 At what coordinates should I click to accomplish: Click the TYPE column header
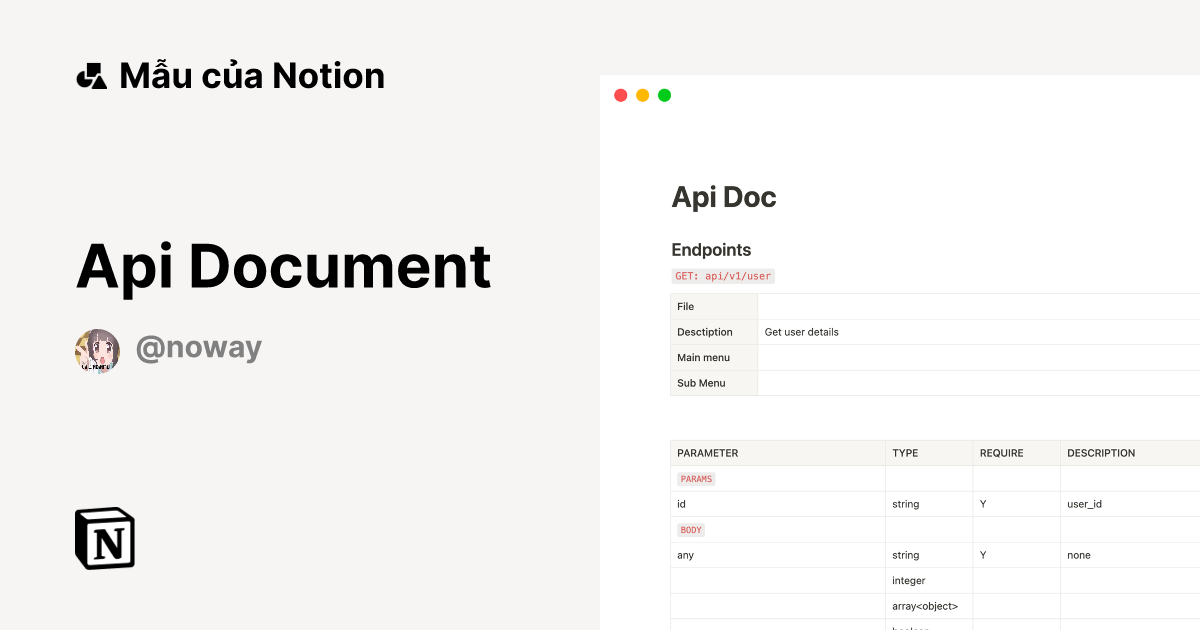[x=904, y=453]
